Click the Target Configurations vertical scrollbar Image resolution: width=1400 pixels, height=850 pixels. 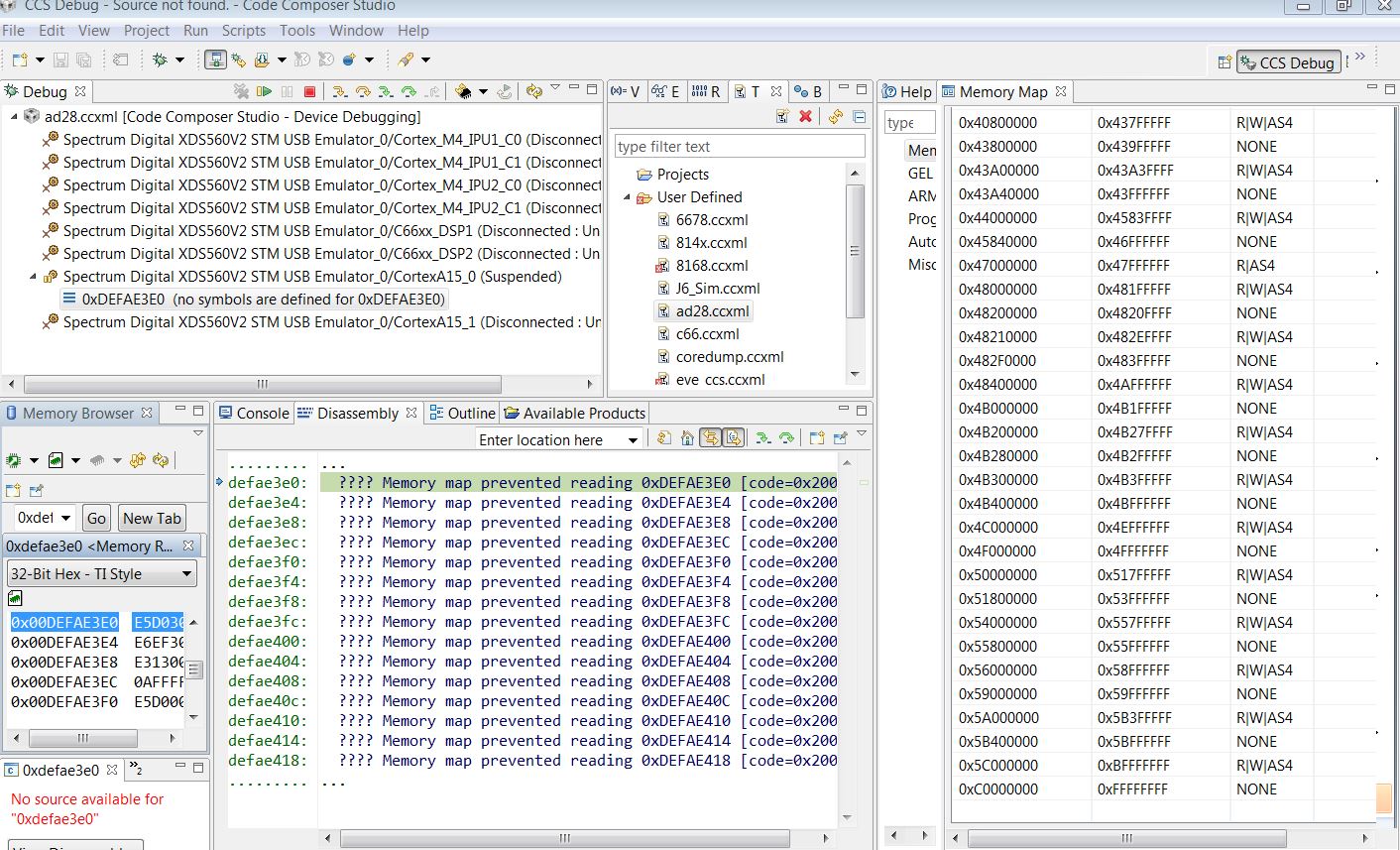point(854,250)
